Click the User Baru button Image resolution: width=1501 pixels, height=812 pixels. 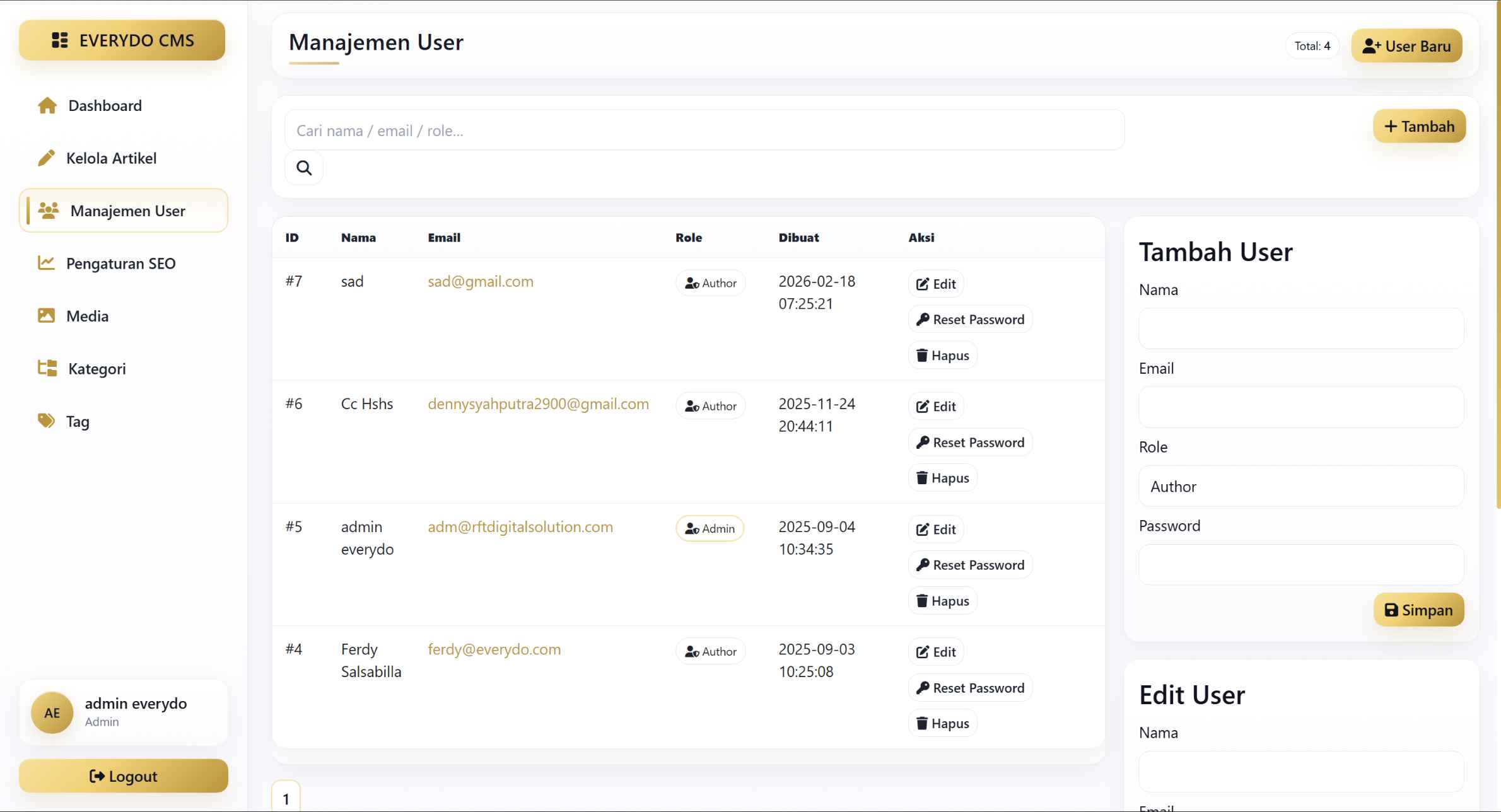(1406, 46)
